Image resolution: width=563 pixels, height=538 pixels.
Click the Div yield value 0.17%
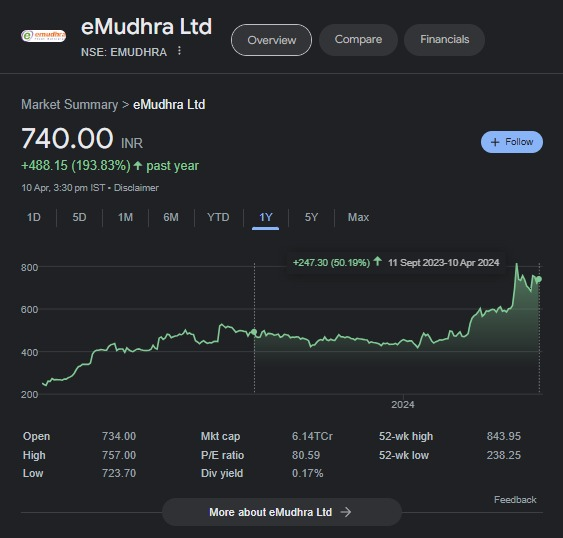pos(307,473)
